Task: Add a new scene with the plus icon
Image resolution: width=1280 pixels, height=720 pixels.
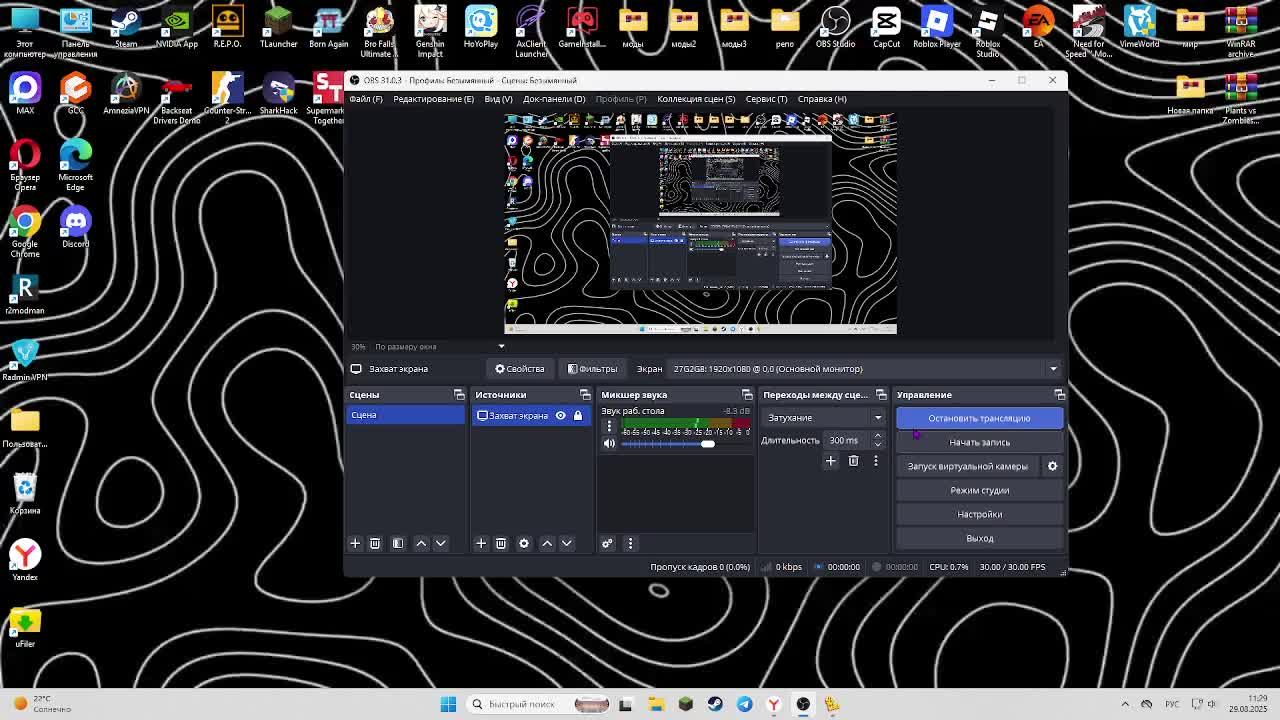Action: (355, 543)
